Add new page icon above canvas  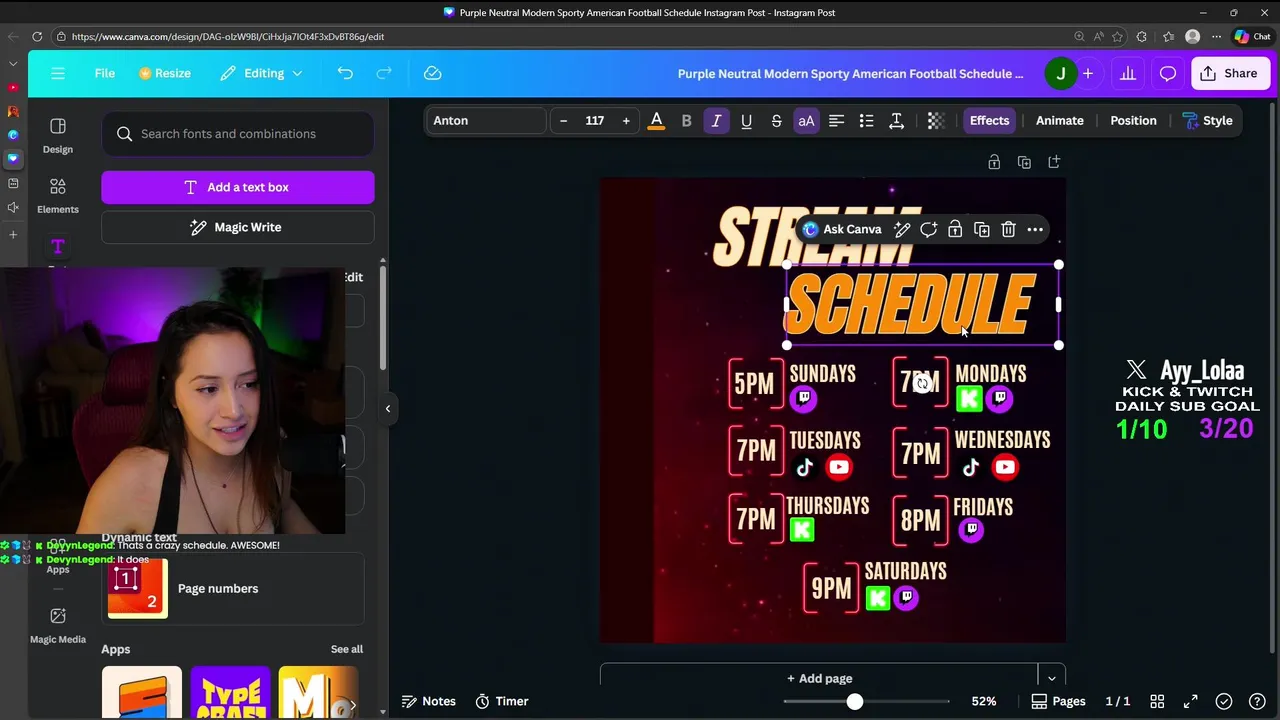coord(1054,162)
